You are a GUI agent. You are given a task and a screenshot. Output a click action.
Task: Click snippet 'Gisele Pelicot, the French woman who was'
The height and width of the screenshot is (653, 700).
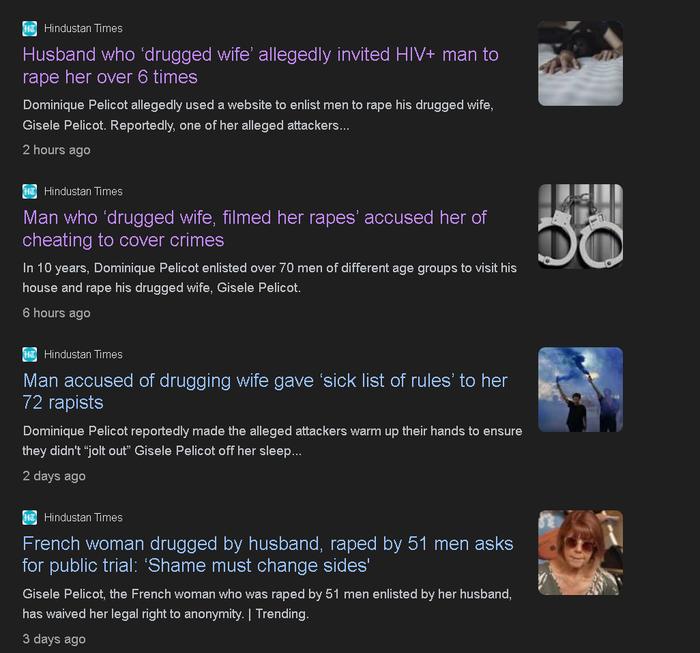267,604
